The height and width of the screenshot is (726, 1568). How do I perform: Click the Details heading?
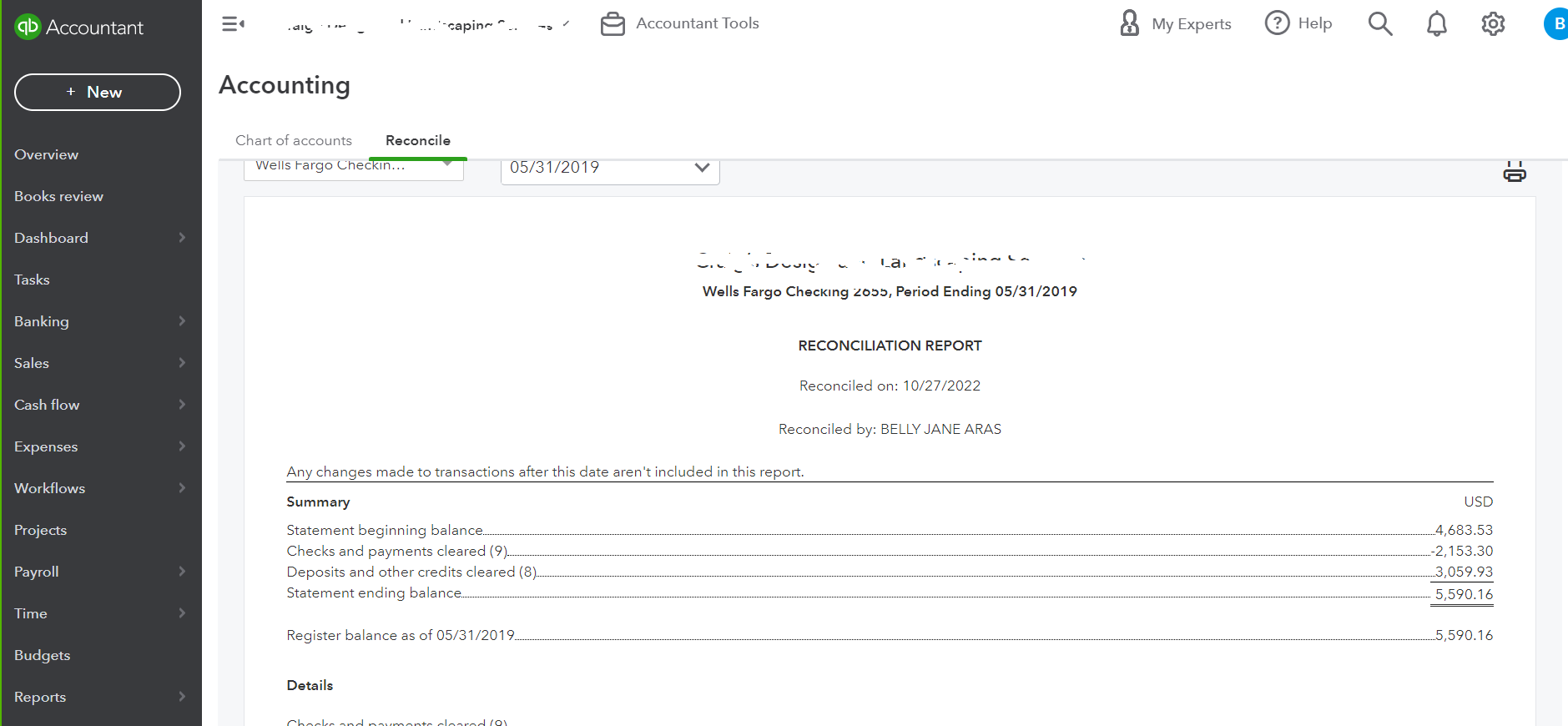pos(310,685)
